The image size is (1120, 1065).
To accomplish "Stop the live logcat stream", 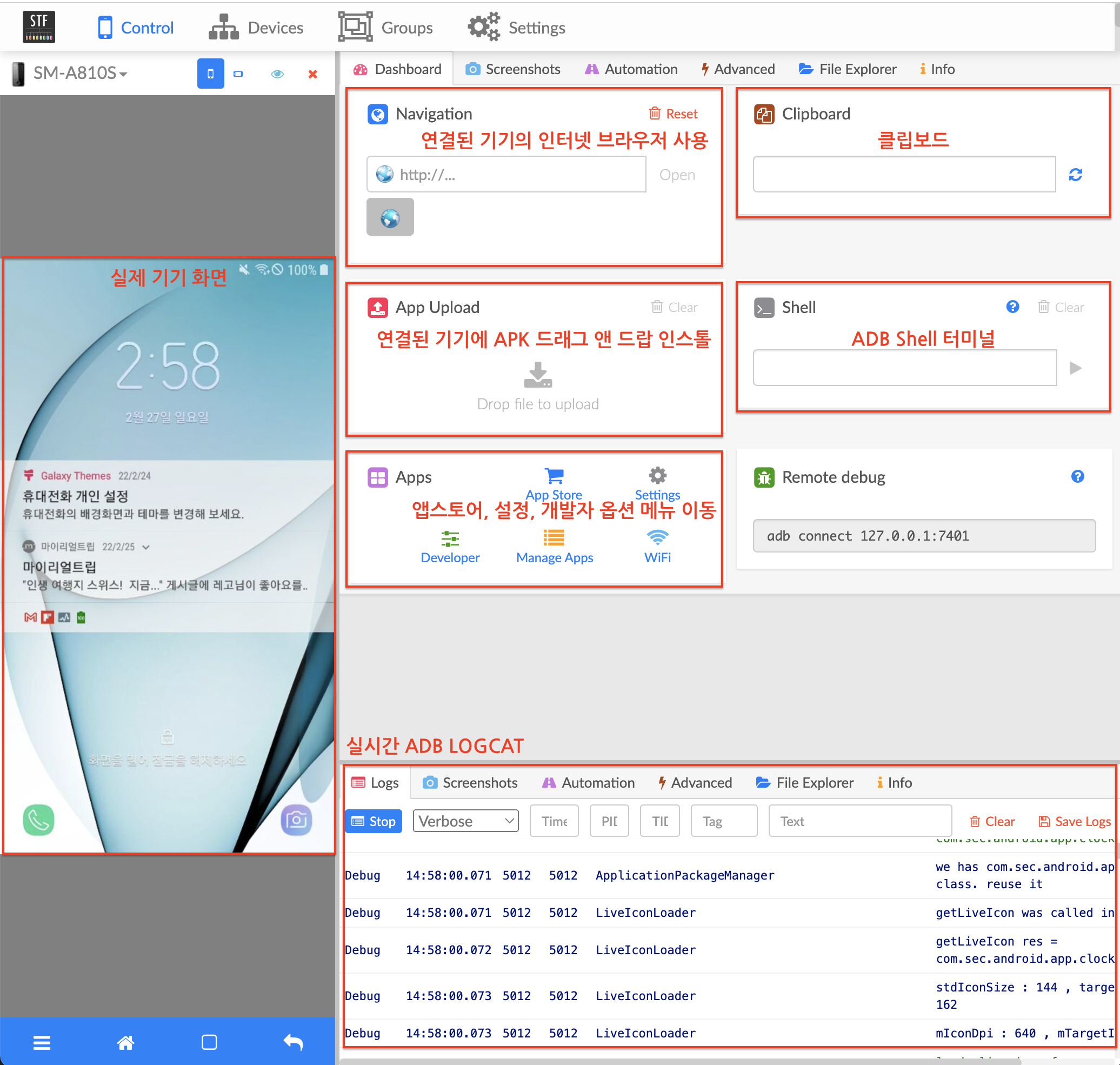I will coord(373,821).
